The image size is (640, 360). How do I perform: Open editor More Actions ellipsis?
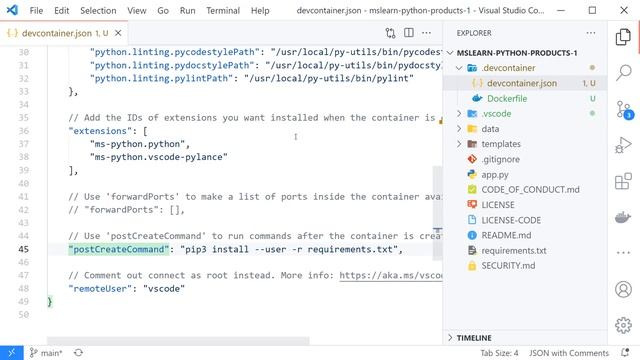click(x=427, y=33)
